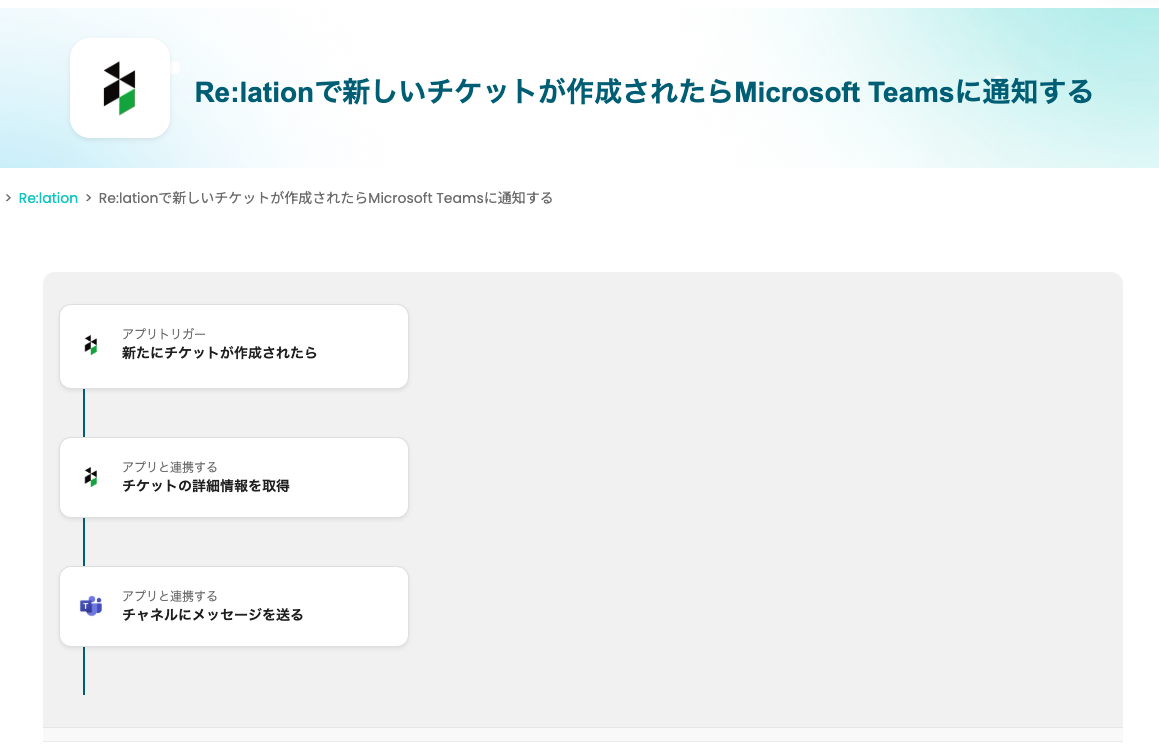The height and width of the screenshot is (755, 1159).
Task: Click the first breadcrumb chevron before Re:lation
Action: (x=8, y=198)
